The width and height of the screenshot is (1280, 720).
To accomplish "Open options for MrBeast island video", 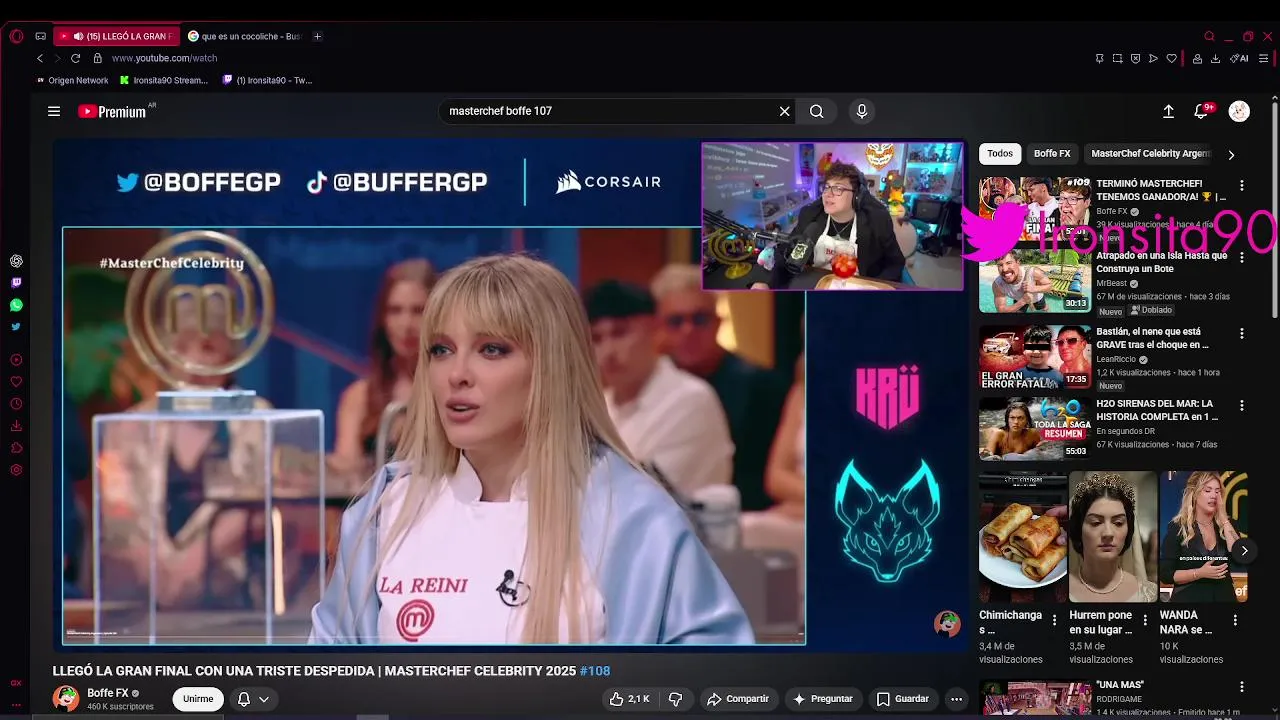I will pos(1241,258).
